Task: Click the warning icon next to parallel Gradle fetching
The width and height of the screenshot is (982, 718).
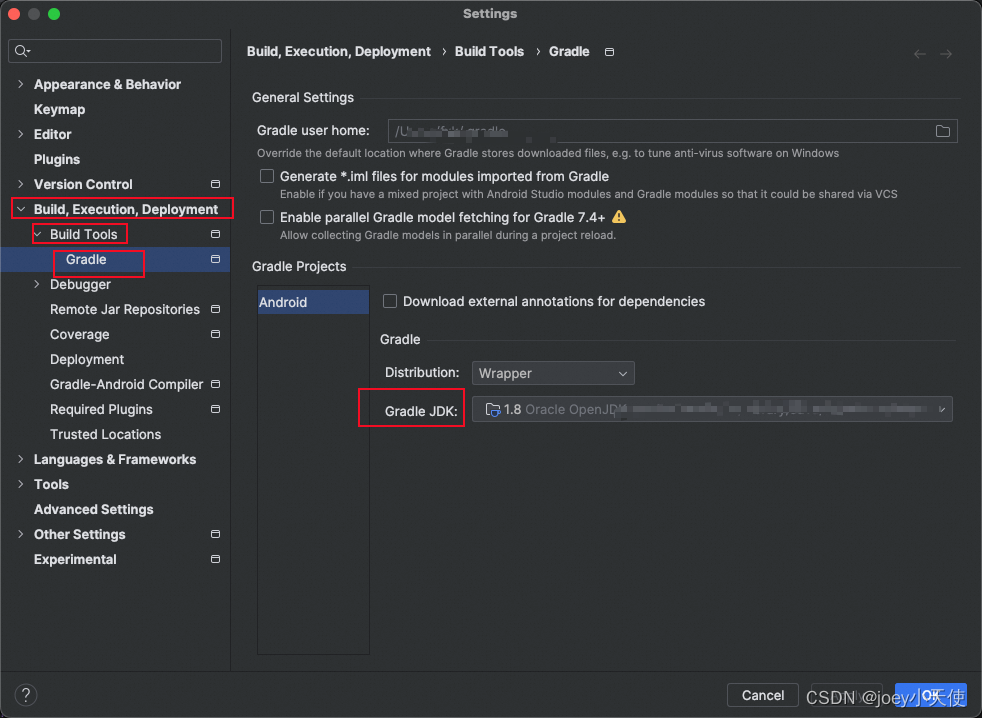Action: (619, 217)
